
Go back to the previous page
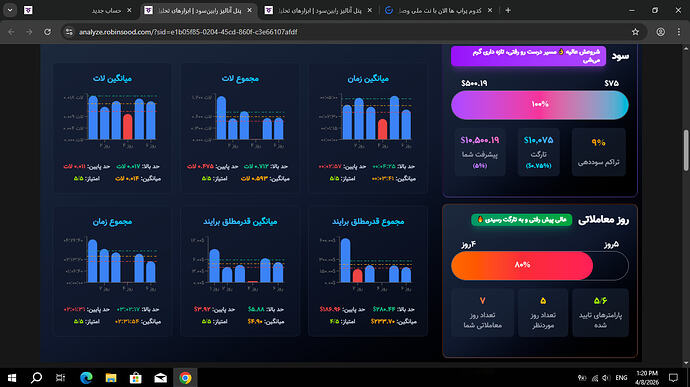click(x=11, y=32)
